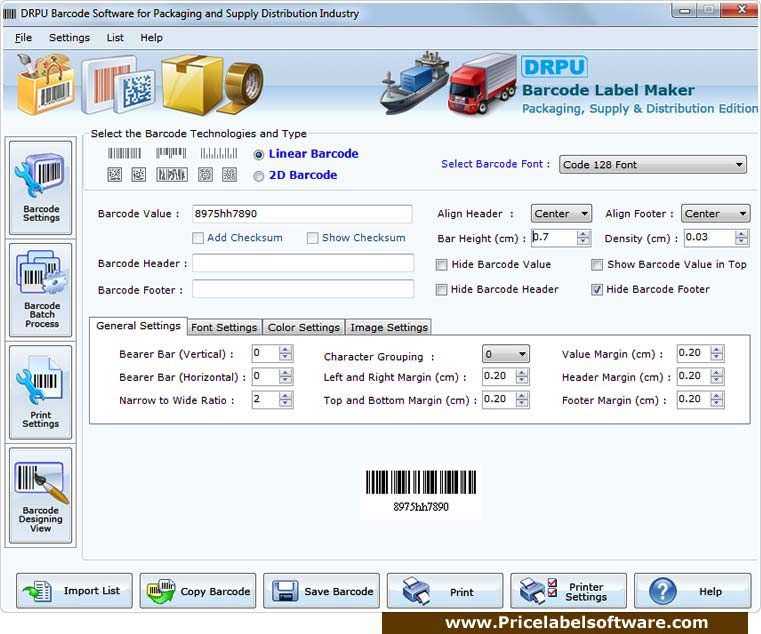Viewport: 761px width, 634px height.
Task: Open the Settings menu
Action: (69, 38)
